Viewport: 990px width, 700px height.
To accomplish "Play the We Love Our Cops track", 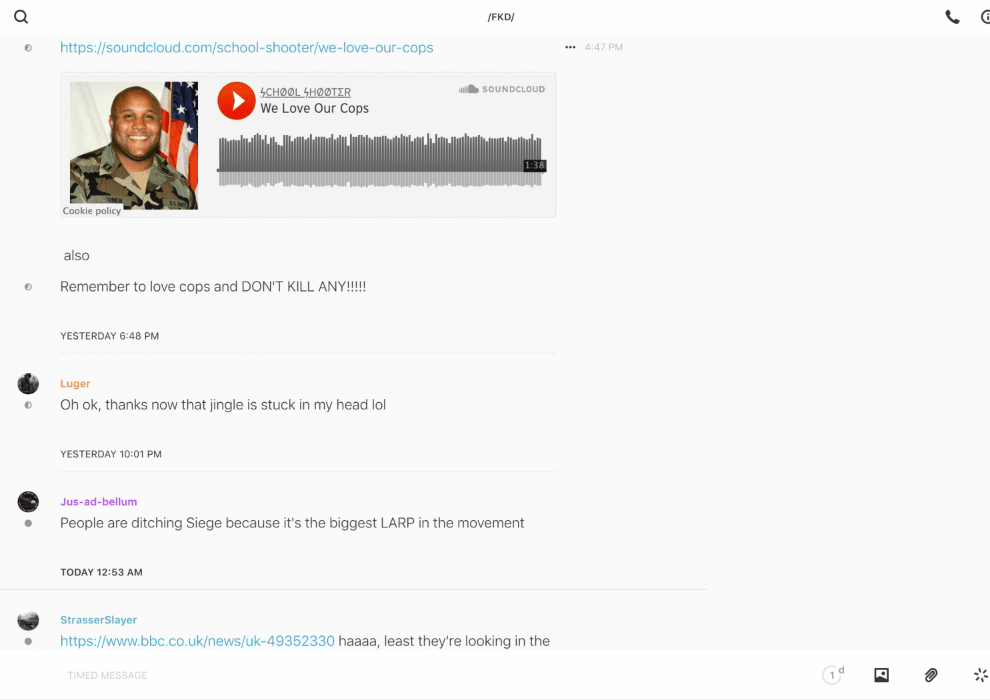I will 236,100.
